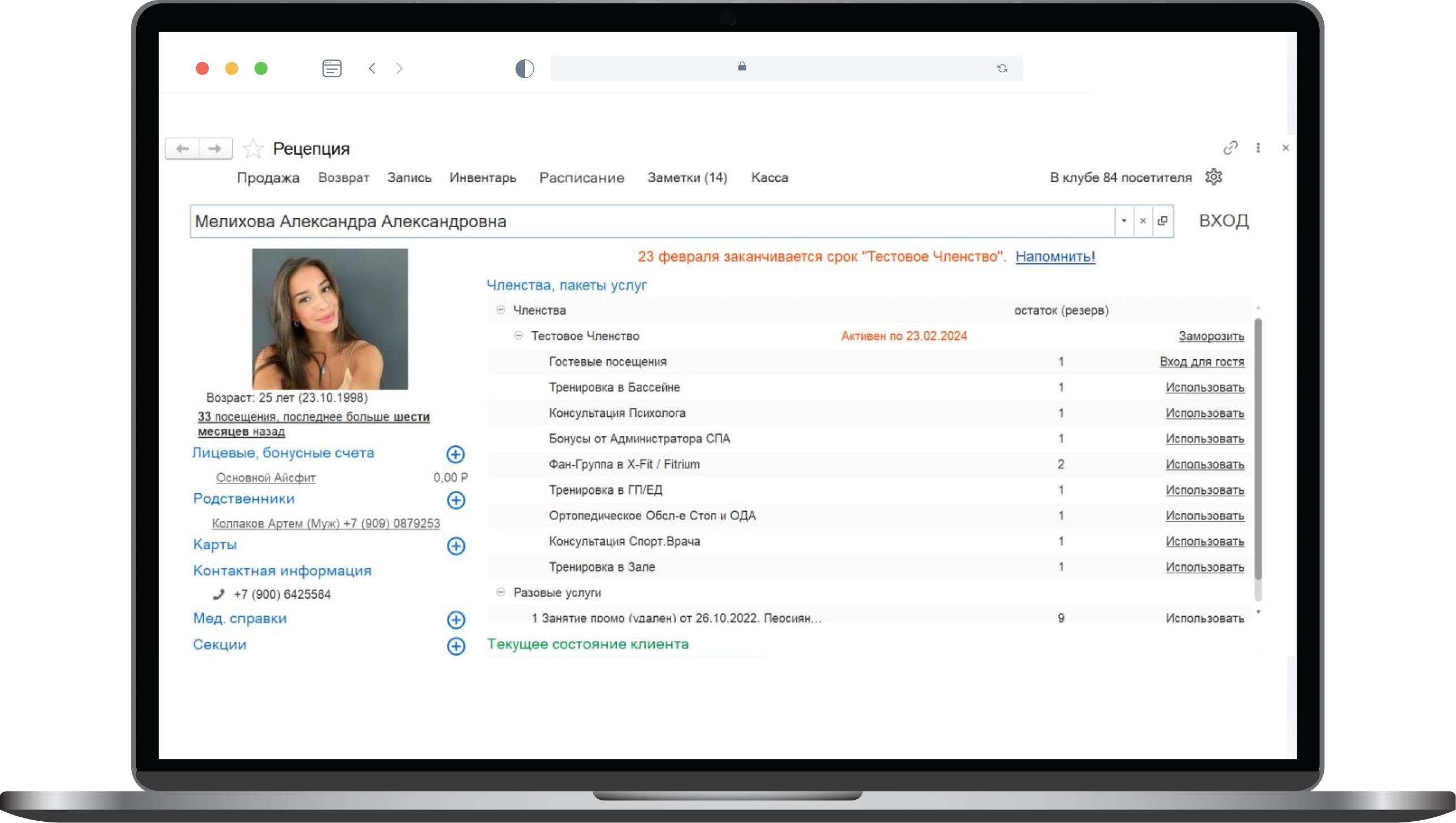Click the client photo thumbnail

coord(330,319)
